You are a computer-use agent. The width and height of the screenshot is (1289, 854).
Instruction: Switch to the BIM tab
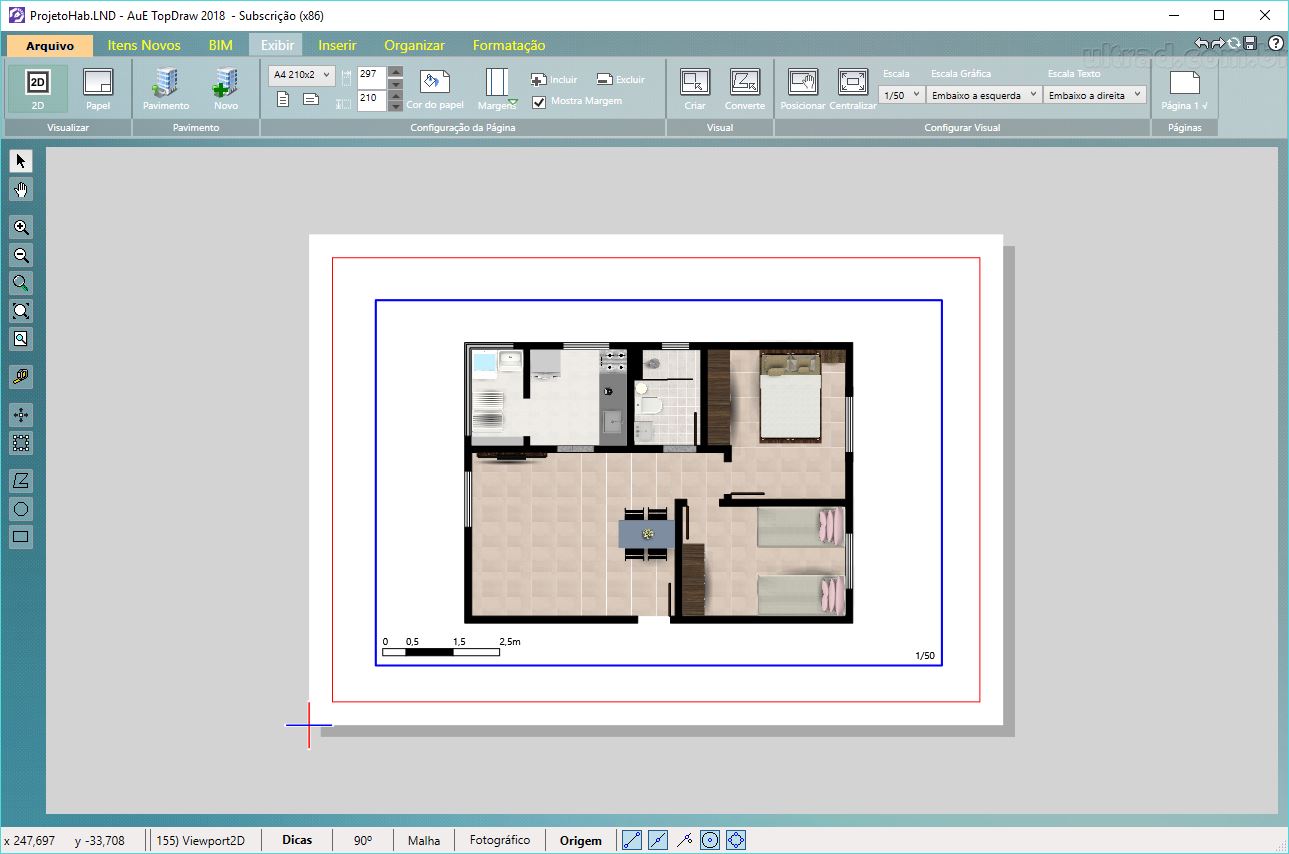pos(220,46)
